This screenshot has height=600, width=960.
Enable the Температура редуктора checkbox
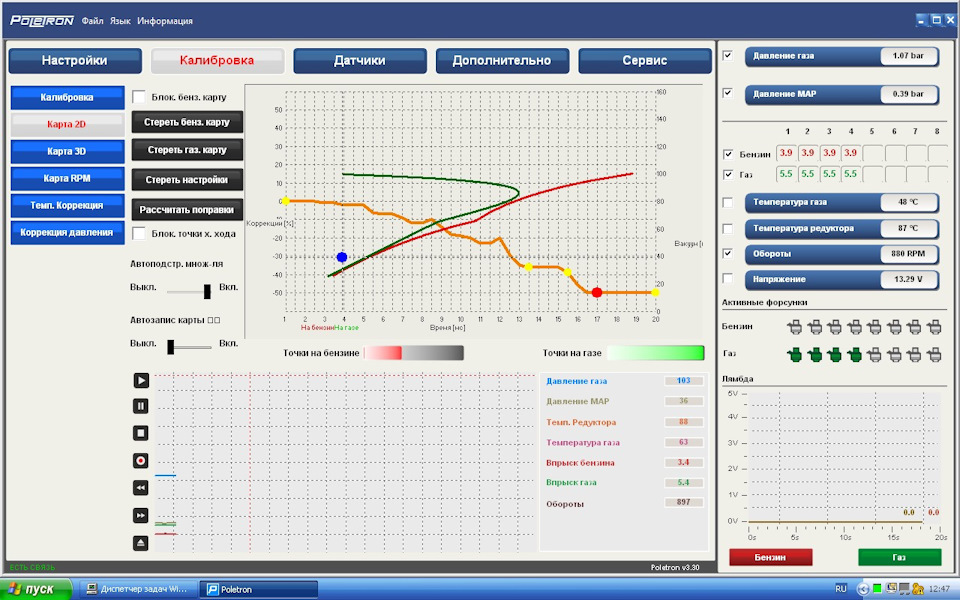pos(727,228)
